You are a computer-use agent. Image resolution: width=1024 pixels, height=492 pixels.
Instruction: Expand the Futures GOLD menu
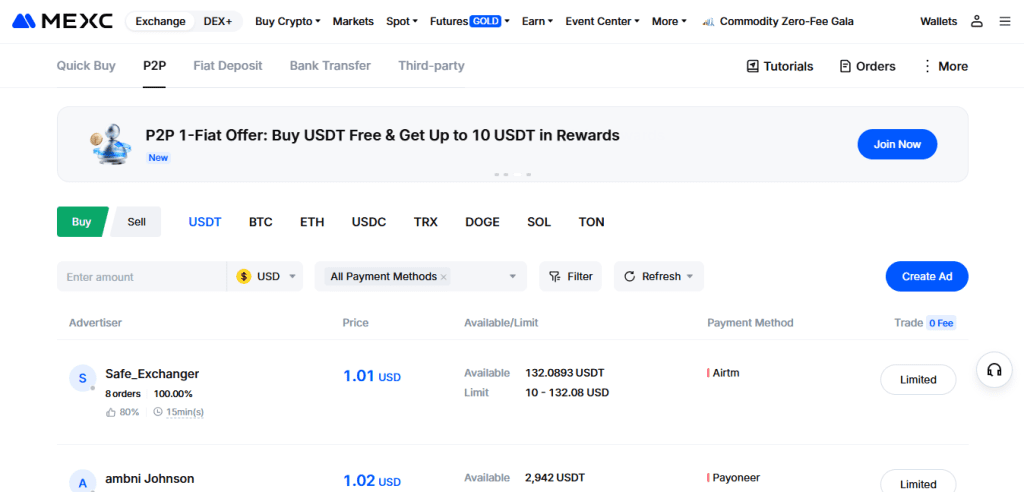[x=470, y=21]
